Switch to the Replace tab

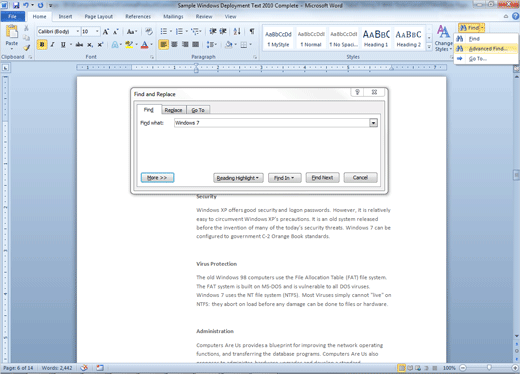click(173, 110)
